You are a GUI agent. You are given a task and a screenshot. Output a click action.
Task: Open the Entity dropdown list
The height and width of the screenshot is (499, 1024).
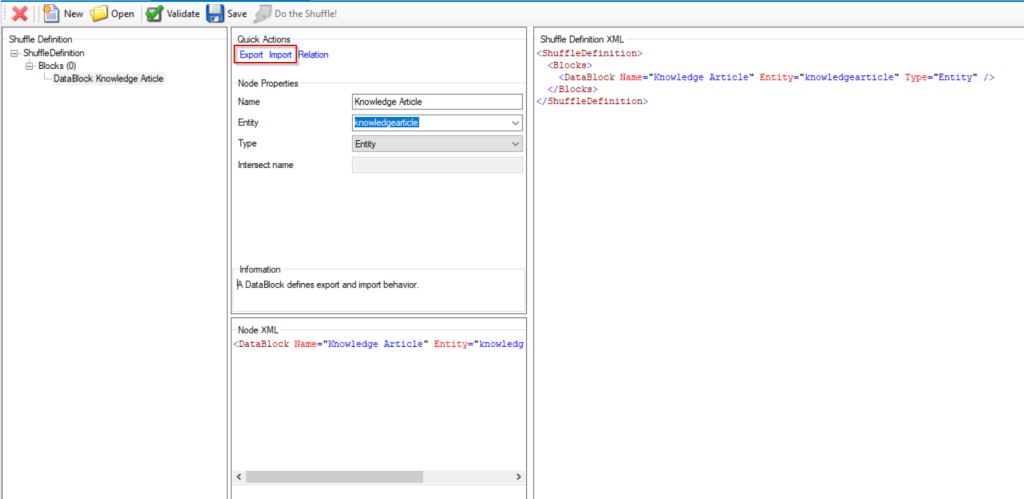click(515, 123)
